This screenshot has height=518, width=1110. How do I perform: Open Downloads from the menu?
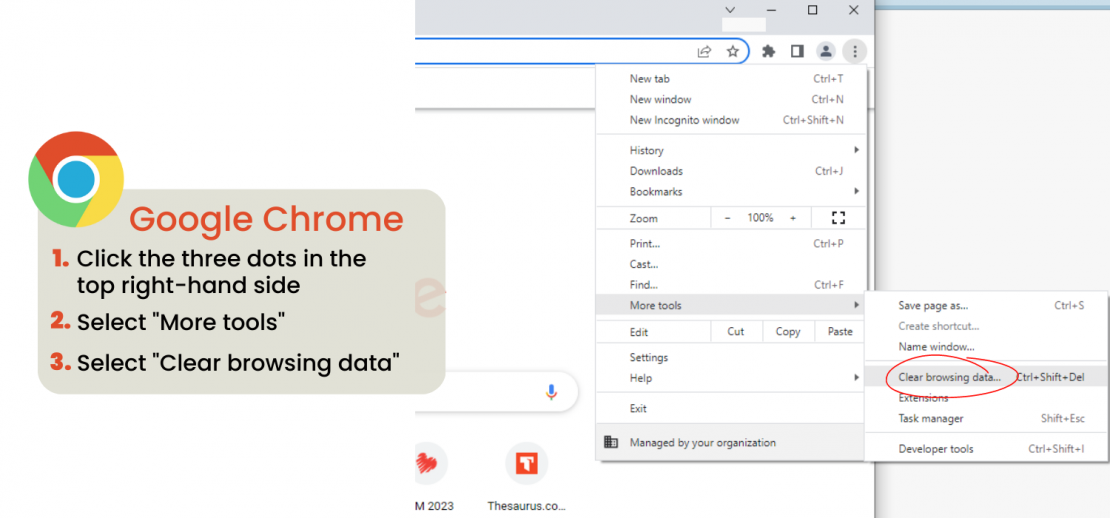click(731, 171)
